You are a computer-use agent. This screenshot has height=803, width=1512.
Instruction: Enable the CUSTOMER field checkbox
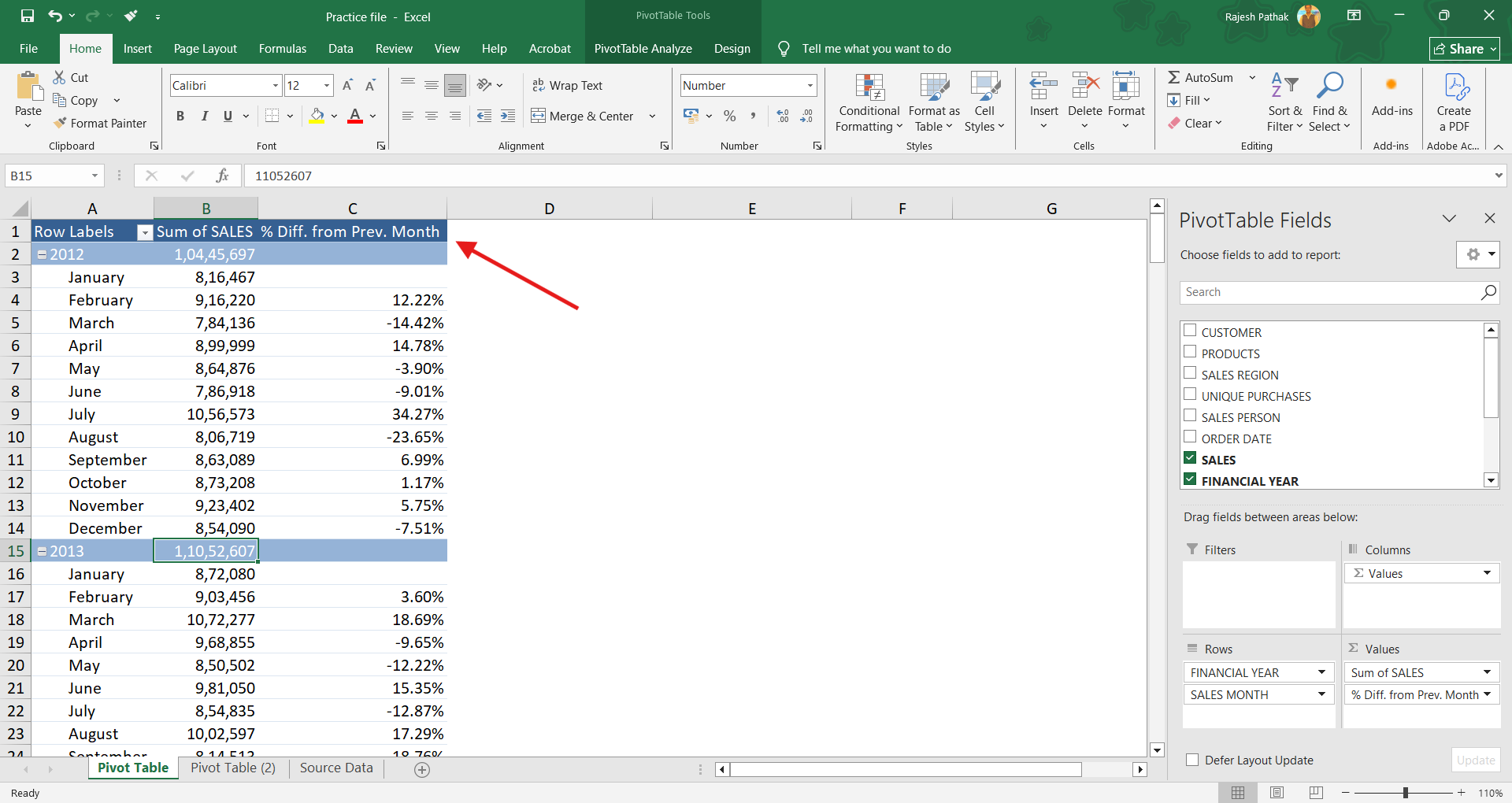coord(1190,331)
